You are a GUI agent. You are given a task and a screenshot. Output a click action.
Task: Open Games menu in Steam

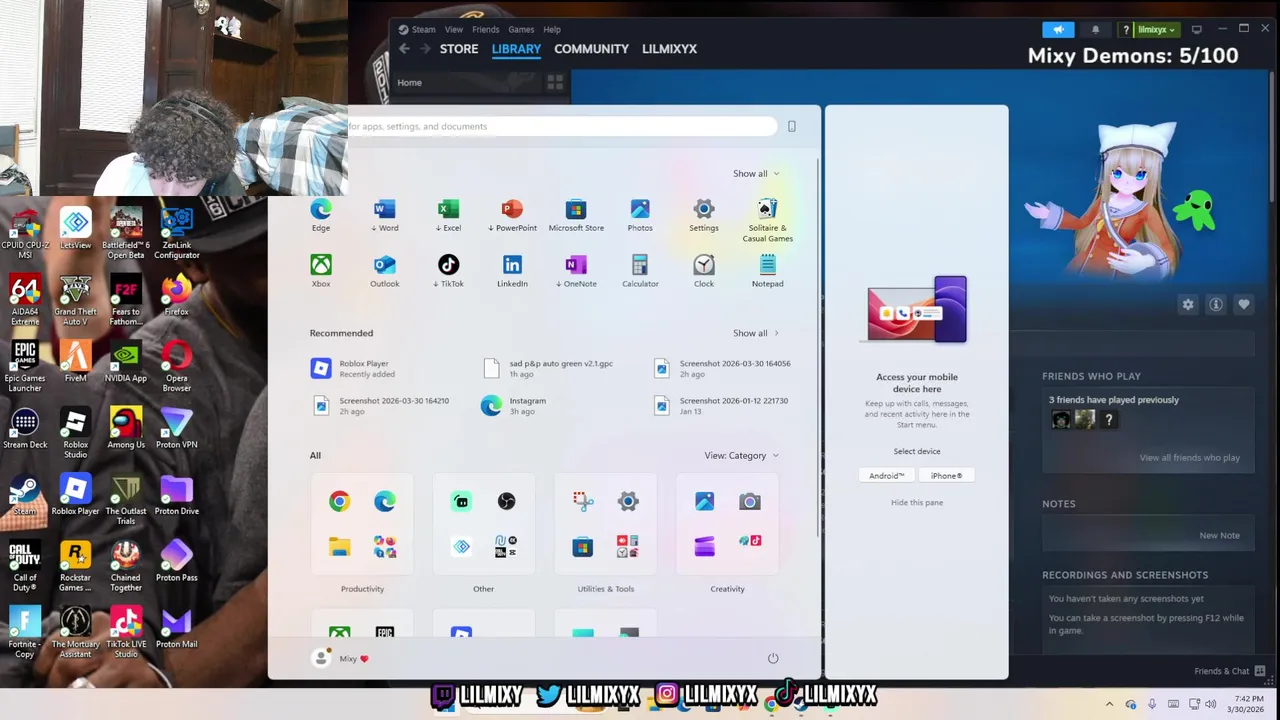click(x=521, y=29)
